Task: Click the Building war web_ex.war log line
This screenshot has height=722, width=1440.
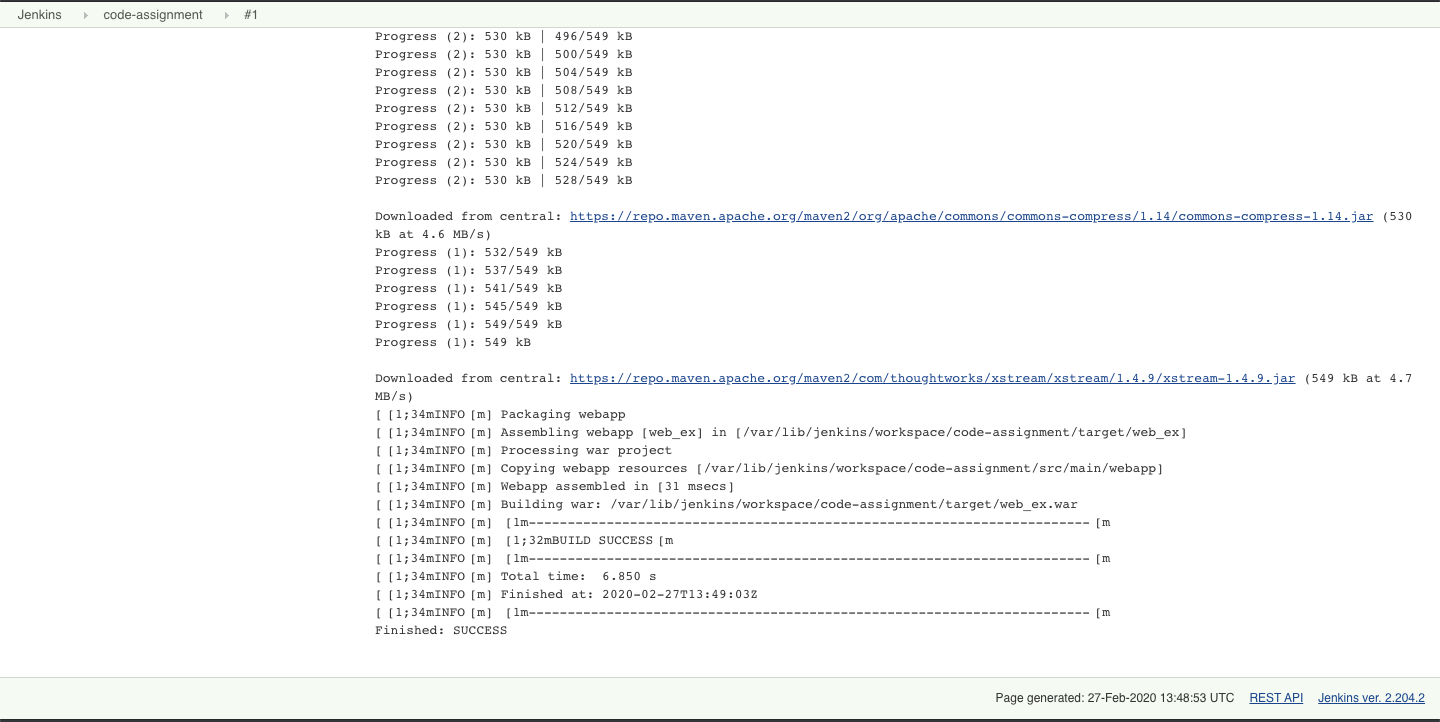Action: point(720,504)
